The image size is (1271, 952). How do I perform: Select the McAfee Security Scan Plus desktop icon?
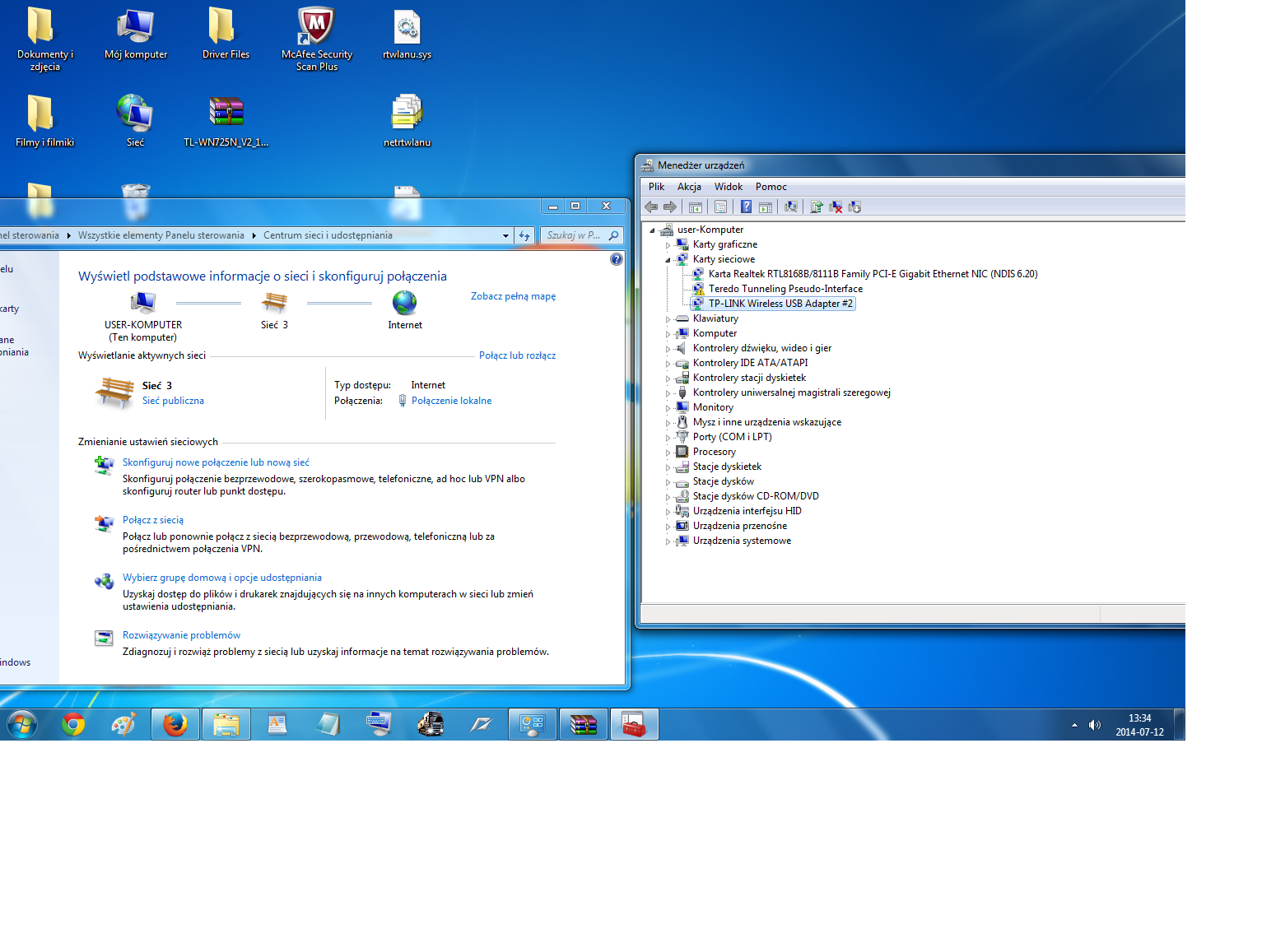317,39
